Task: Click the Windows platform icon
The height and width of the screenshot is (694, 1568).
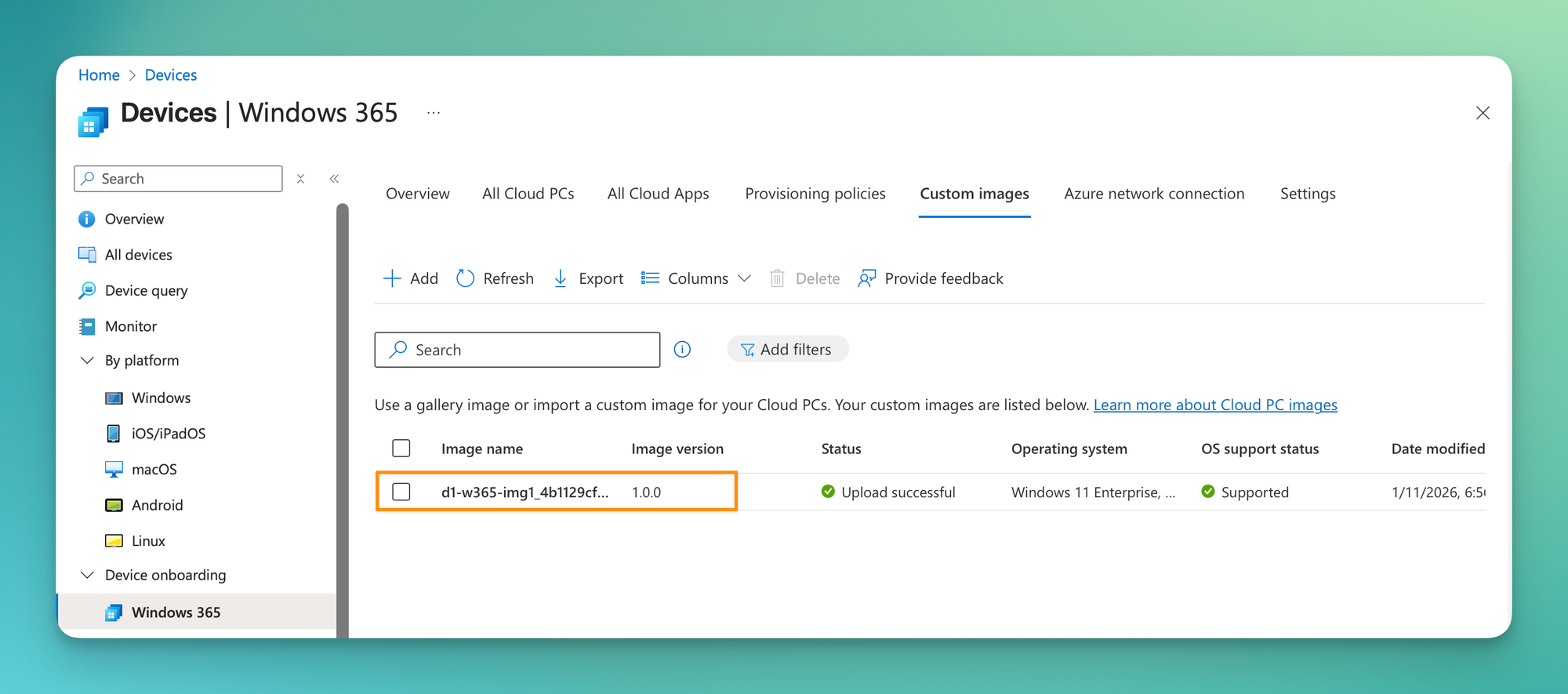Action: pyautogui.click(x=114, y=398)
